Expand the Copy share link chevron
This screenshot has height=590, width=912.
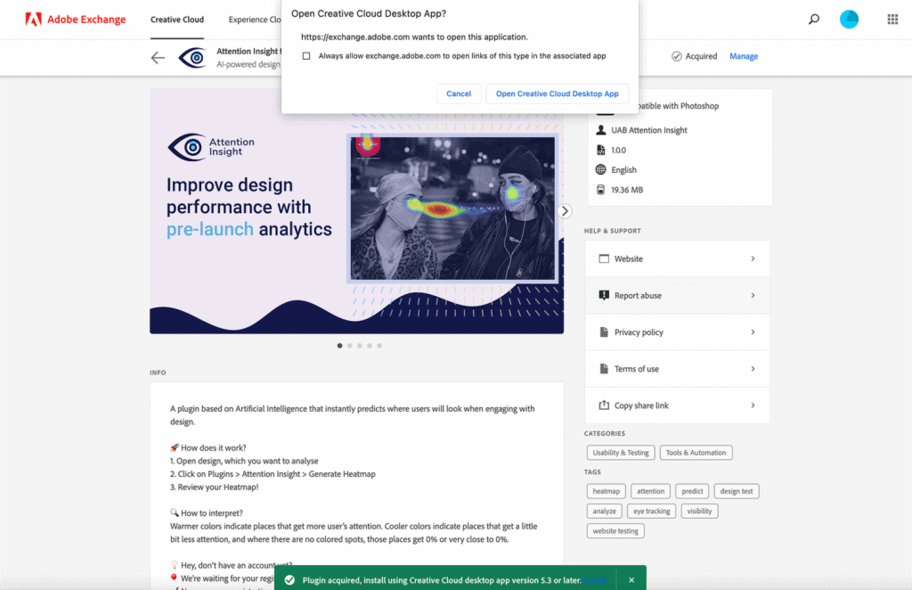coord(753,405)
